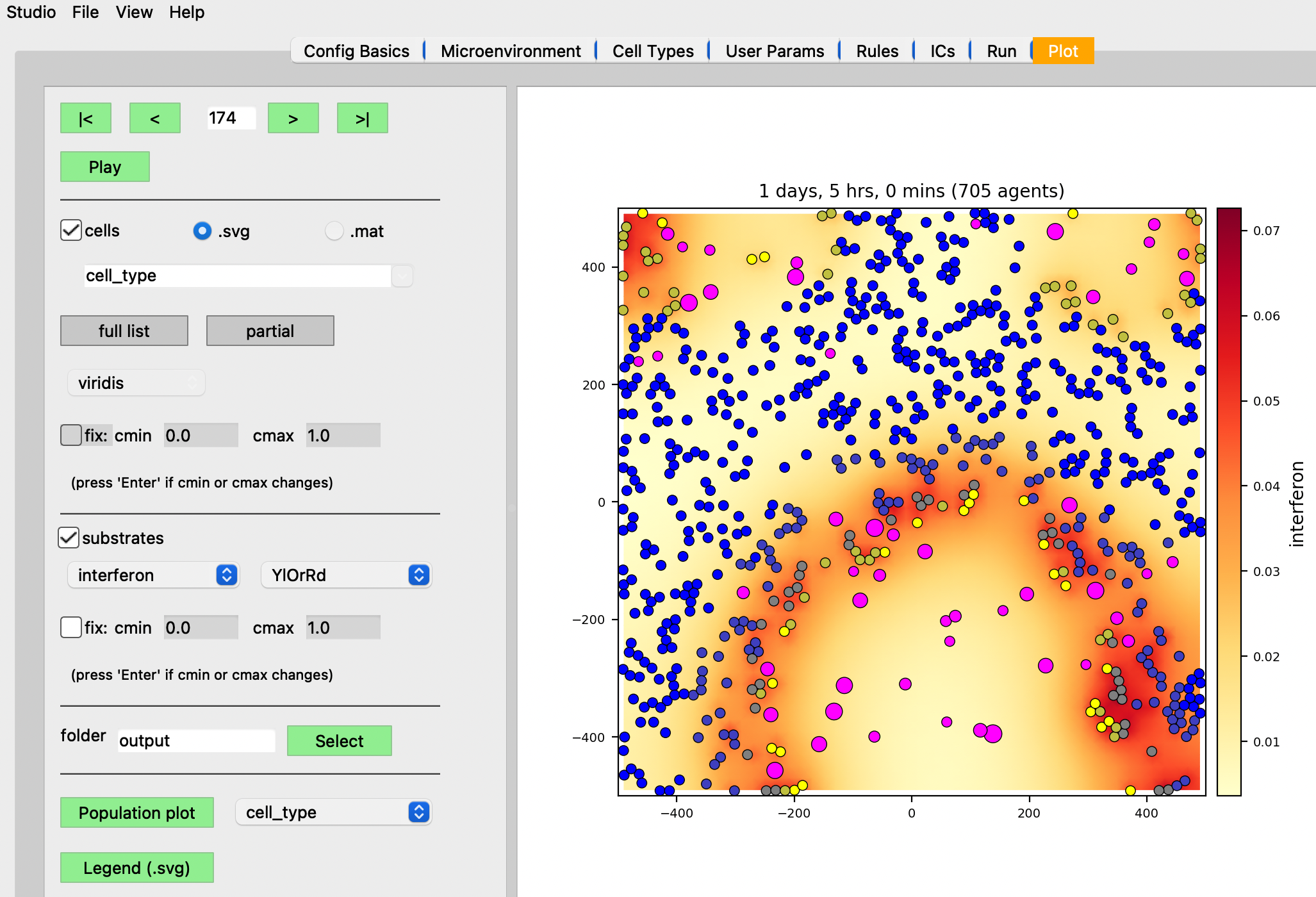Switch to the Microenvironment tab
Viewport: 1316px width, 897px height.
point(511,51)
